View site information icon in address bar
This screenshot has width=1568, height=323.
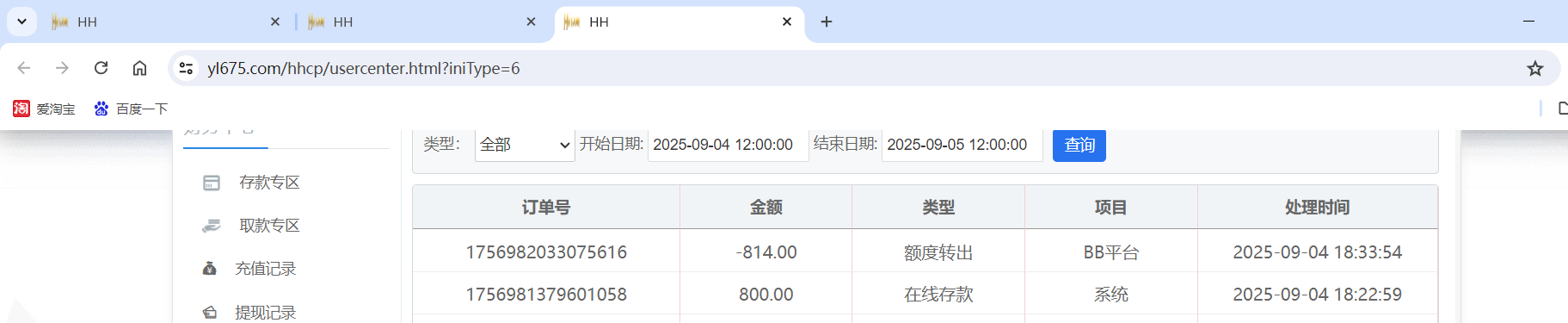[186, 68]
